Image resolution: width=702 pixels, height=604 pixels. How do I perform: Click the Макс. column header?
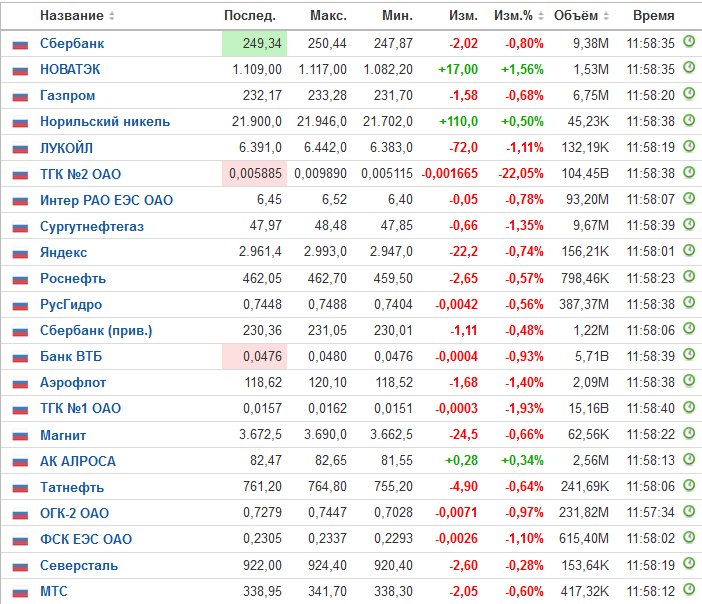point(328,16)
